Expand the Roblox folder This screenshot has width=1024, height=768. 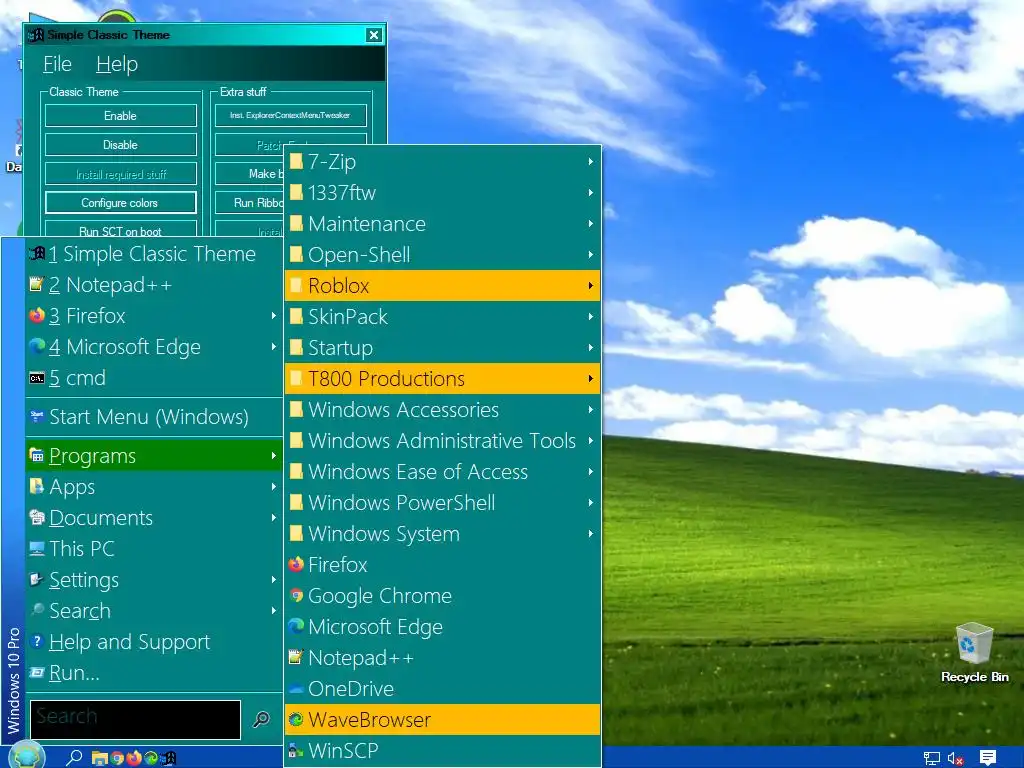point(443,285)
